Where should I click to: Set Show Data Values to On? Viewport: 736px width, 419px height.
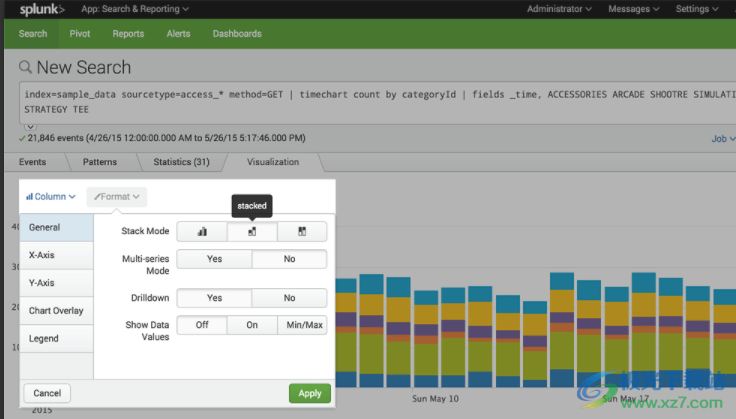click(252, 325)
